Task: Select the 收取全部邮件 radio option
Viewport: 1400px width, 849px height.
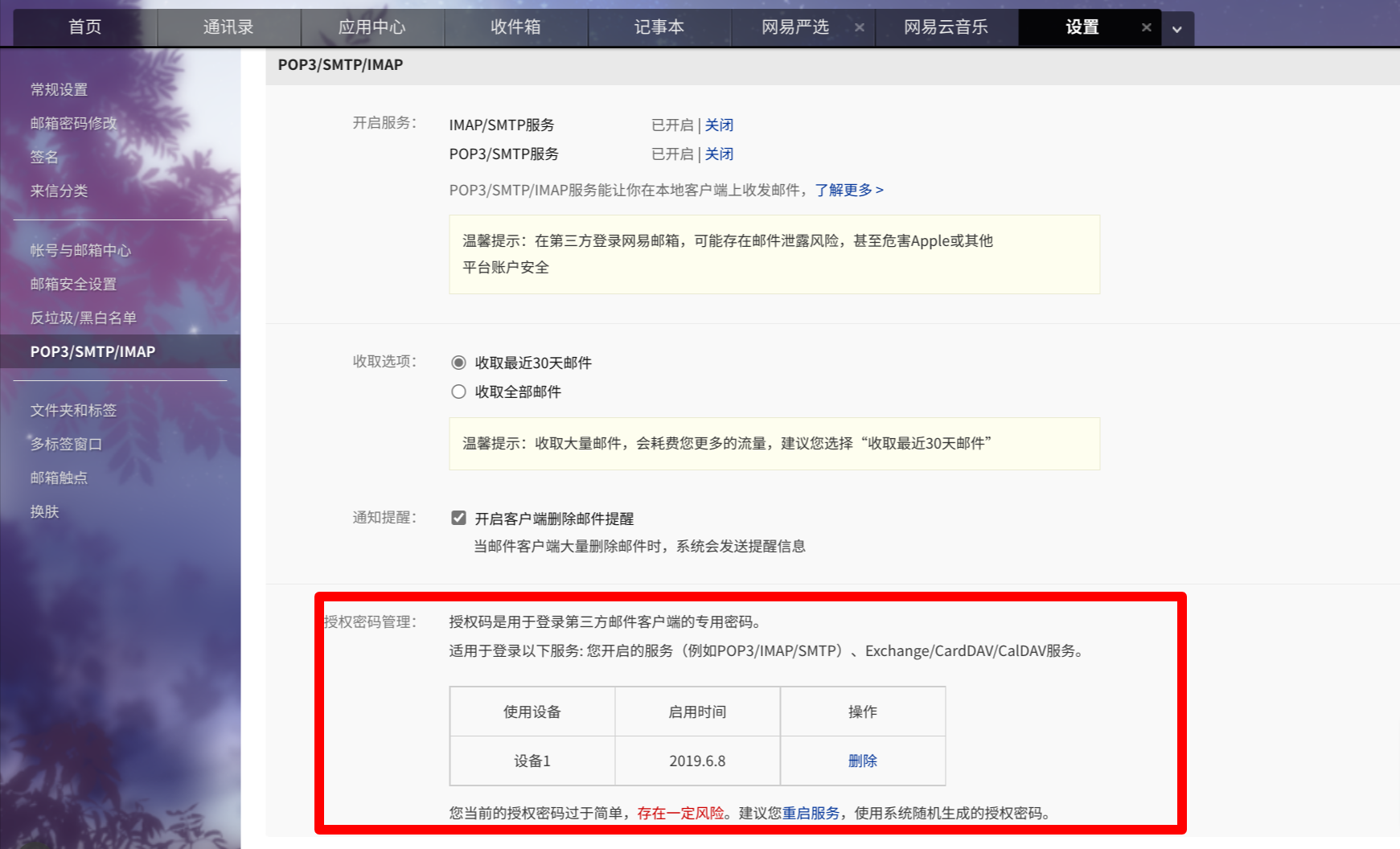Action: pyautogui.click(x=458, y=392)
